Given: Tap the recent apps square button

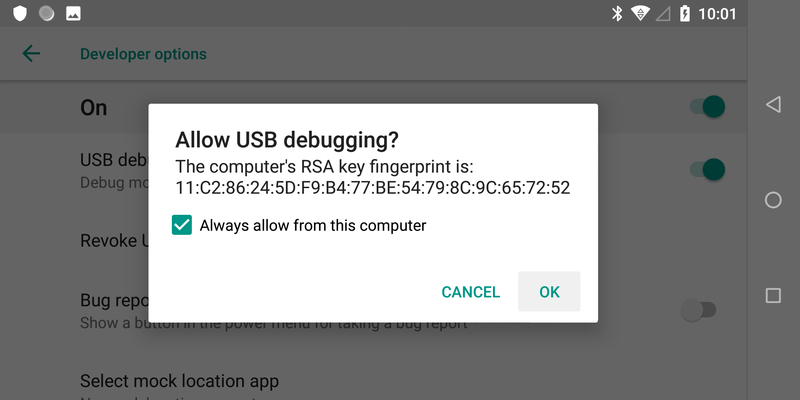Looking at the screenshot, I should [x=773, y=295].
